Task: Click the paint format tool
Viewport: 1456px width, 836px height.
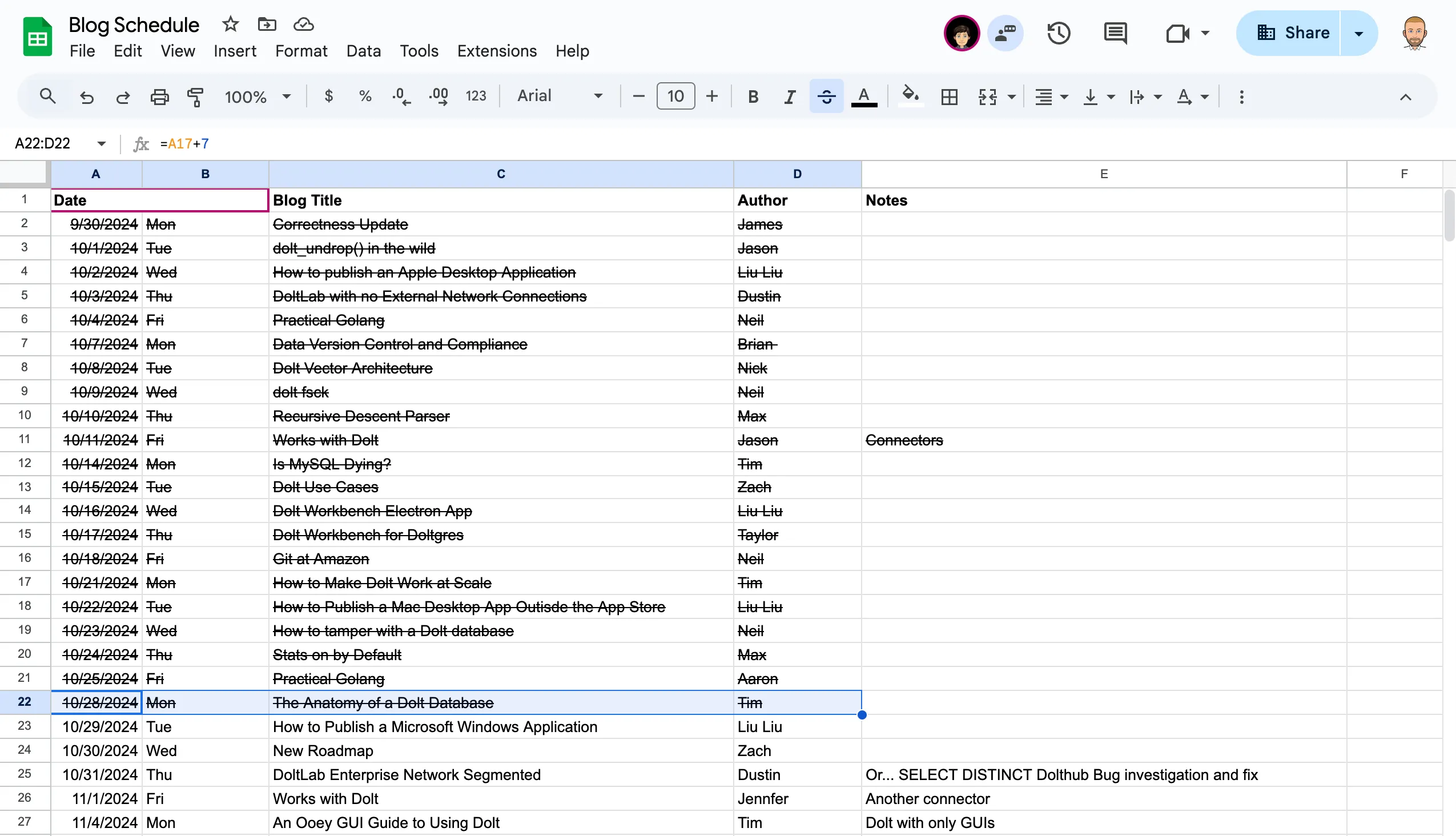Action: pos(195,97)
